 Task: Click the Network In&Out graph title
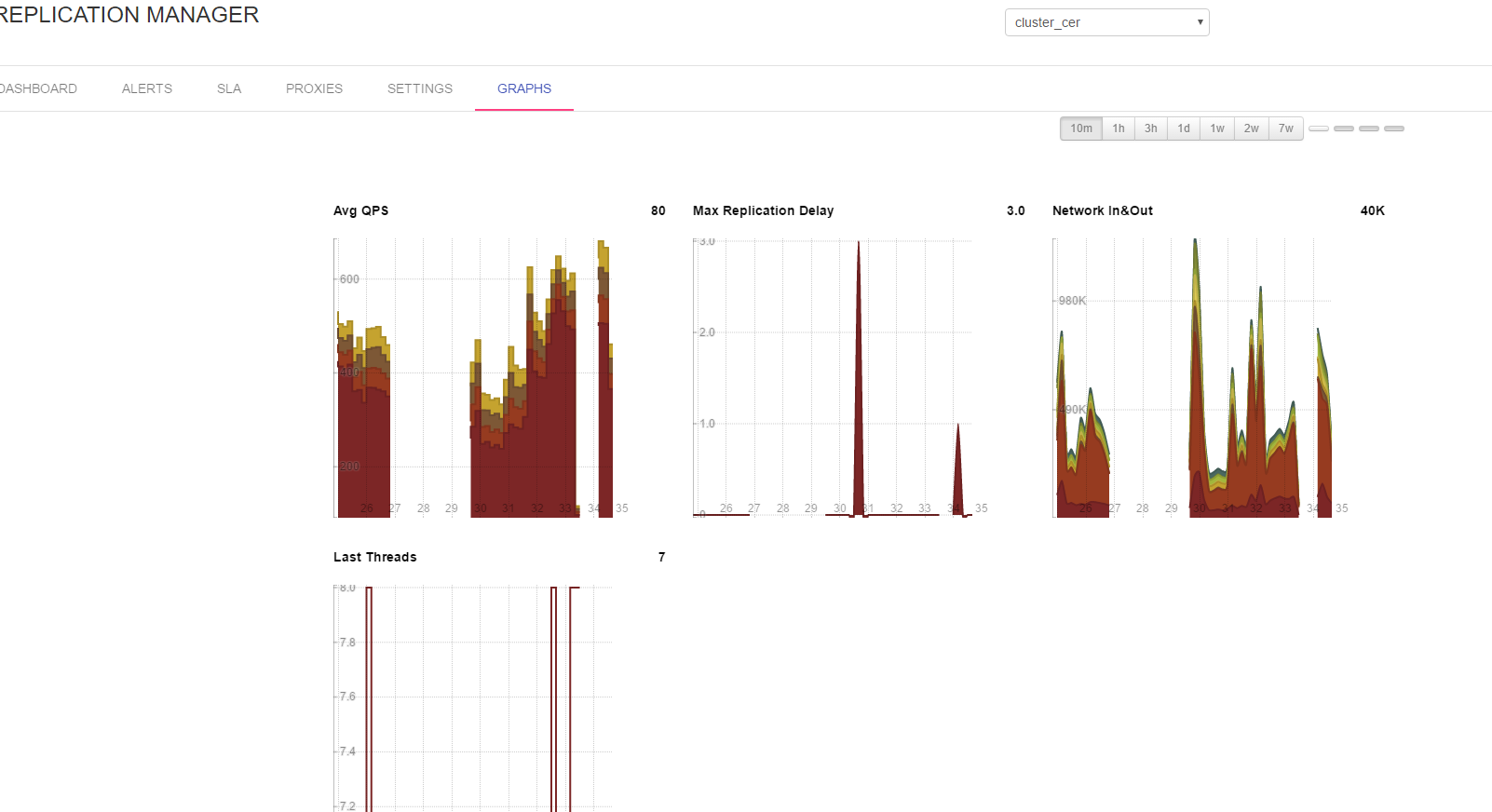1103,210
